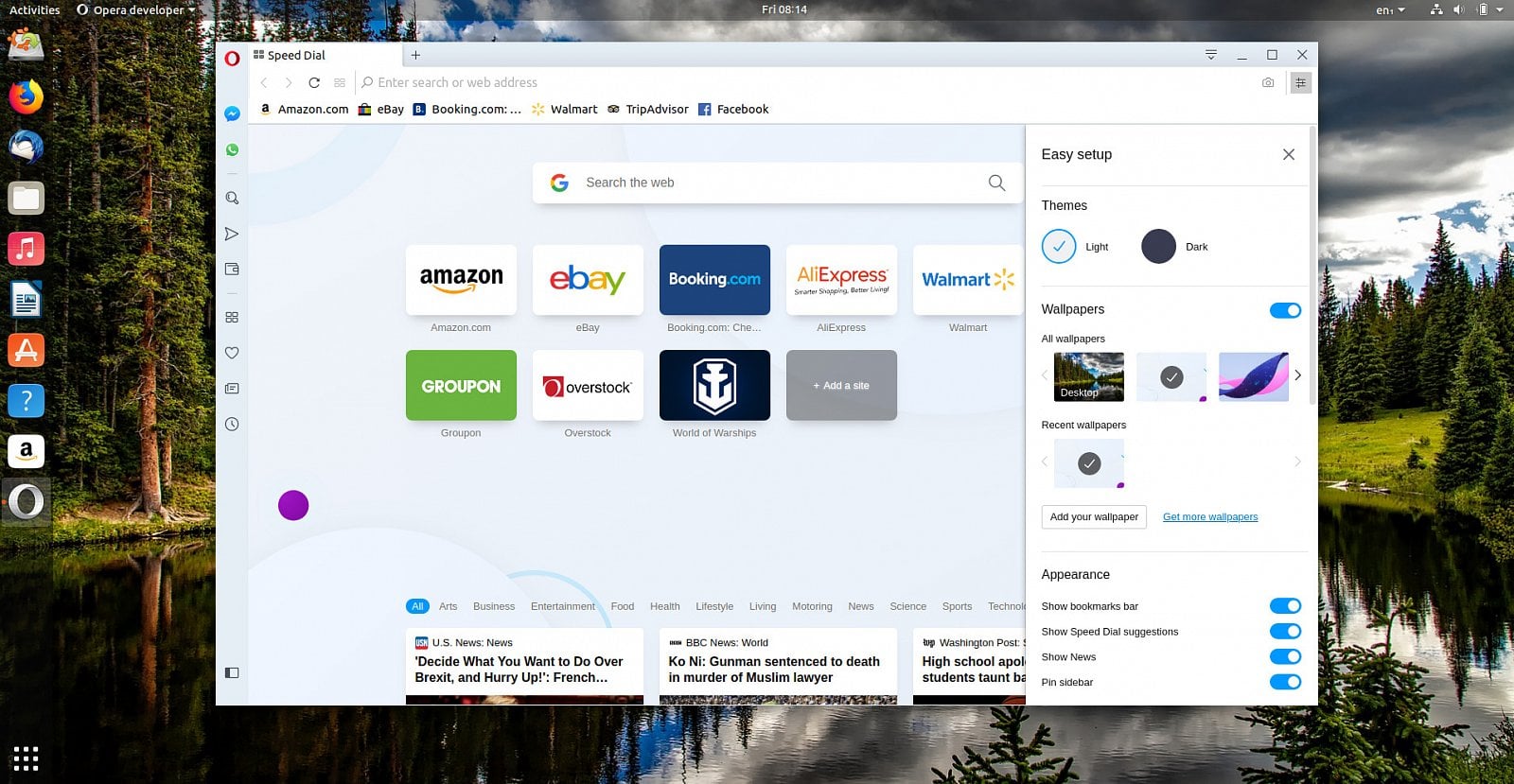Click the magnifier in Search the web box
Screen dimensions: 1514x784
(x=996, y=183)
